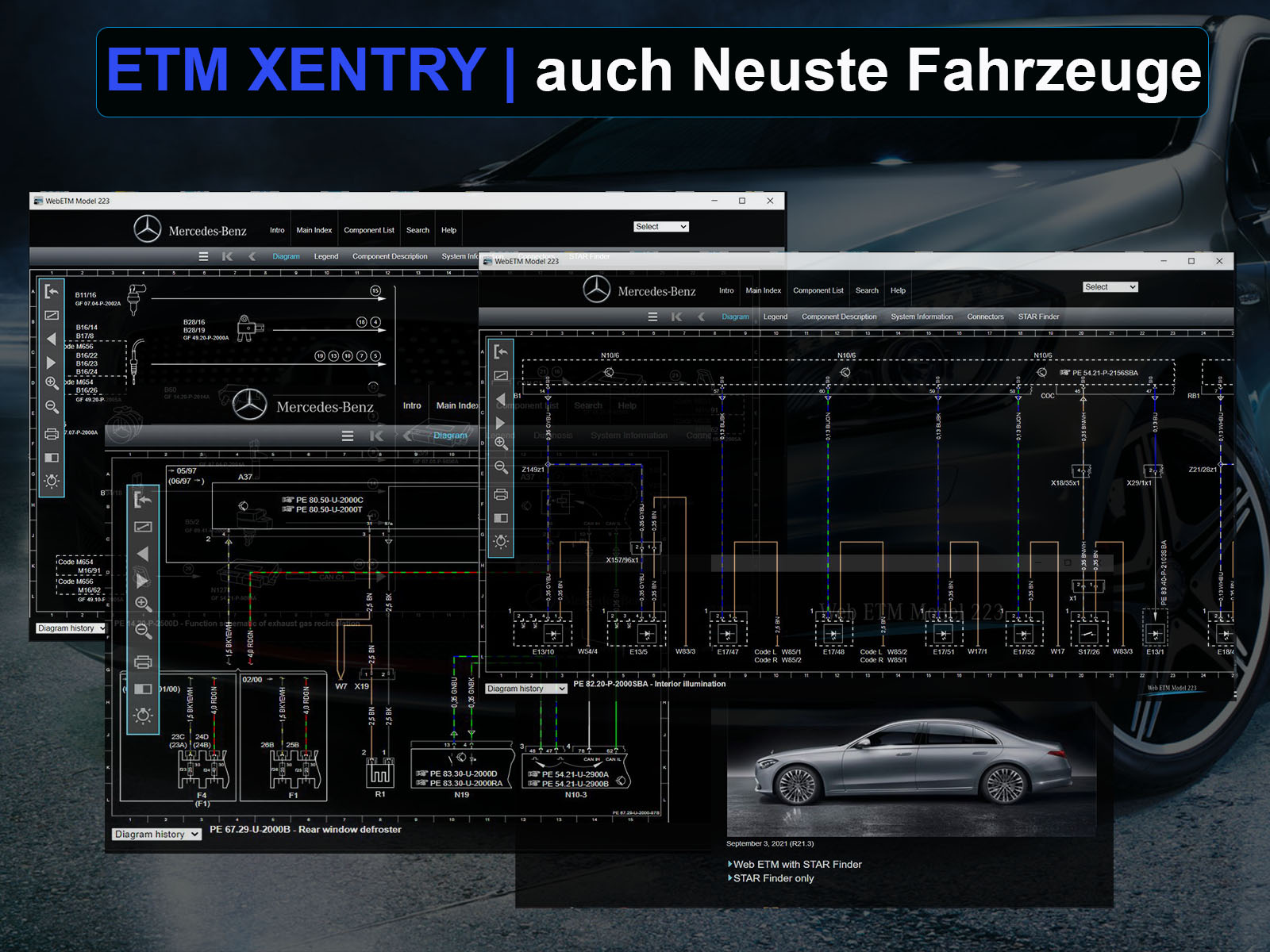Follow link PE 80.50-U-2000T
The width and height of the screenshot is (1270, 952).
[323, 510]
